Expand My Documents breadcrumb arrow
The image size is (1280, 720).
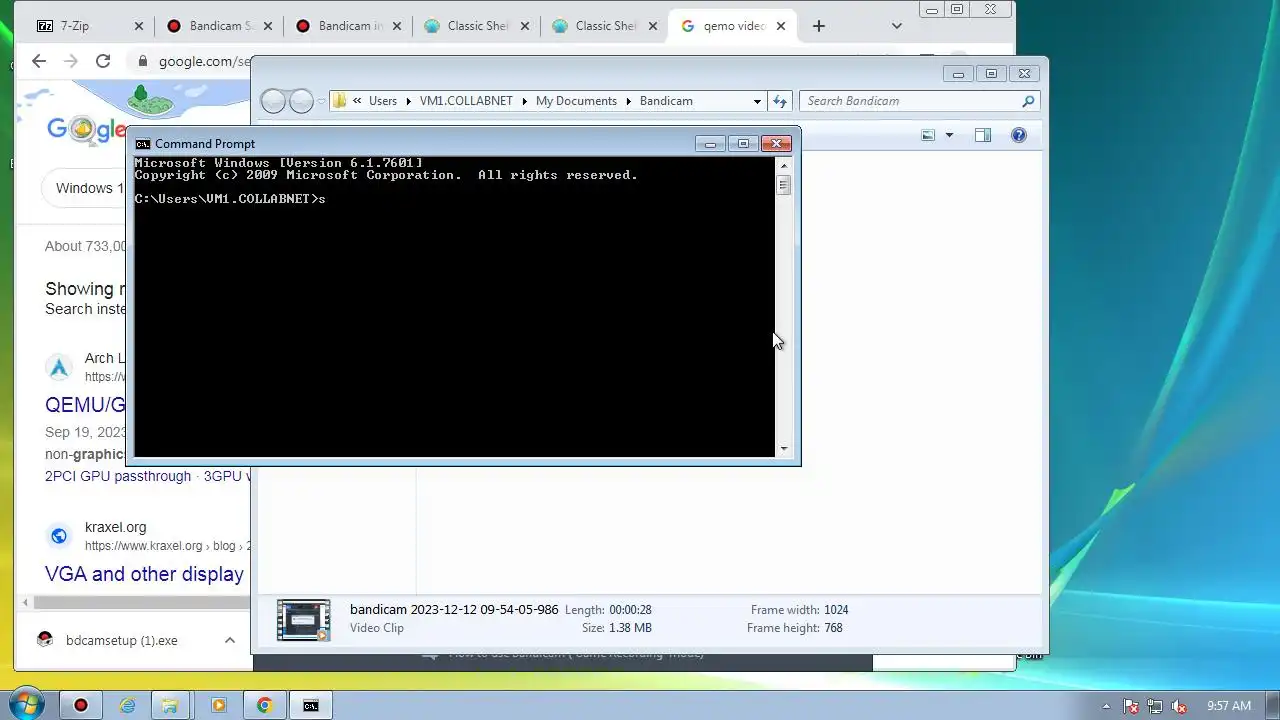[629, 101]
